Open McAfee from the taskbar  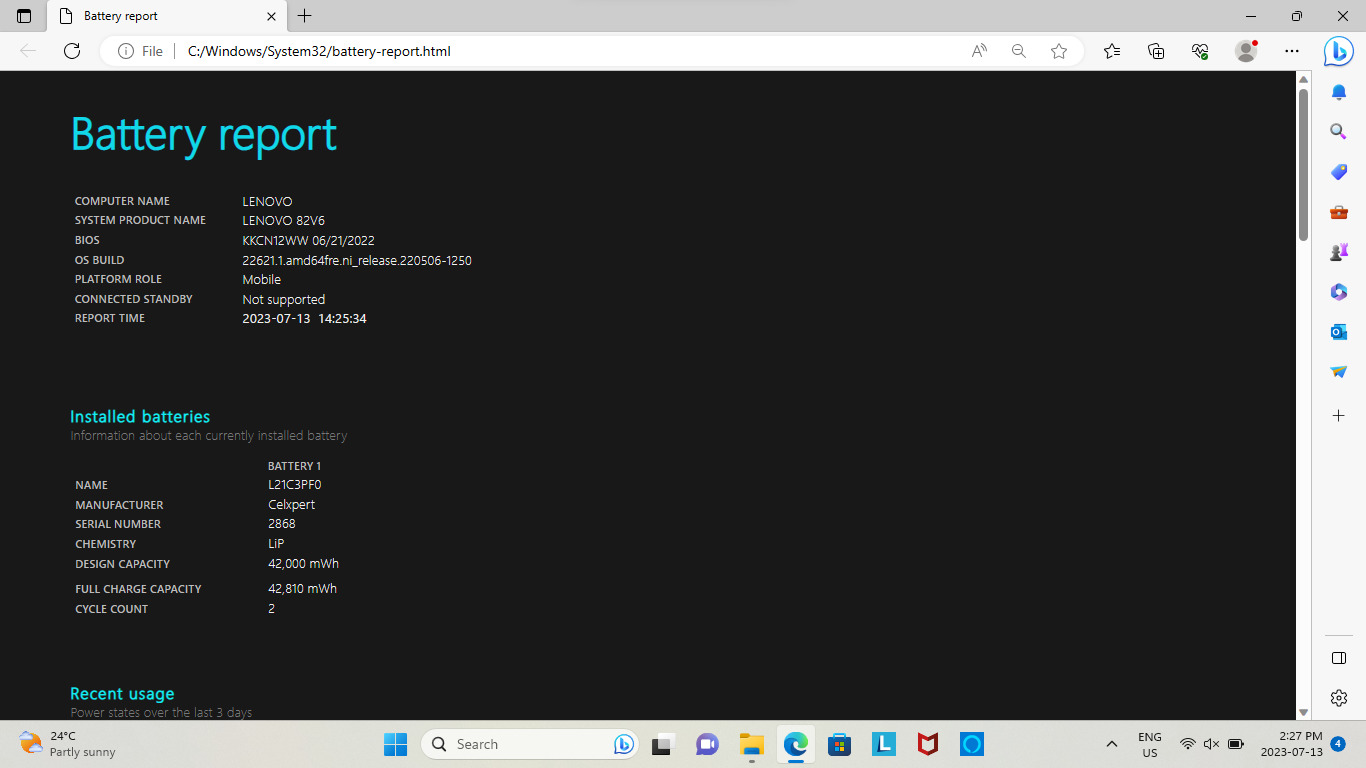tap(928, 744)
